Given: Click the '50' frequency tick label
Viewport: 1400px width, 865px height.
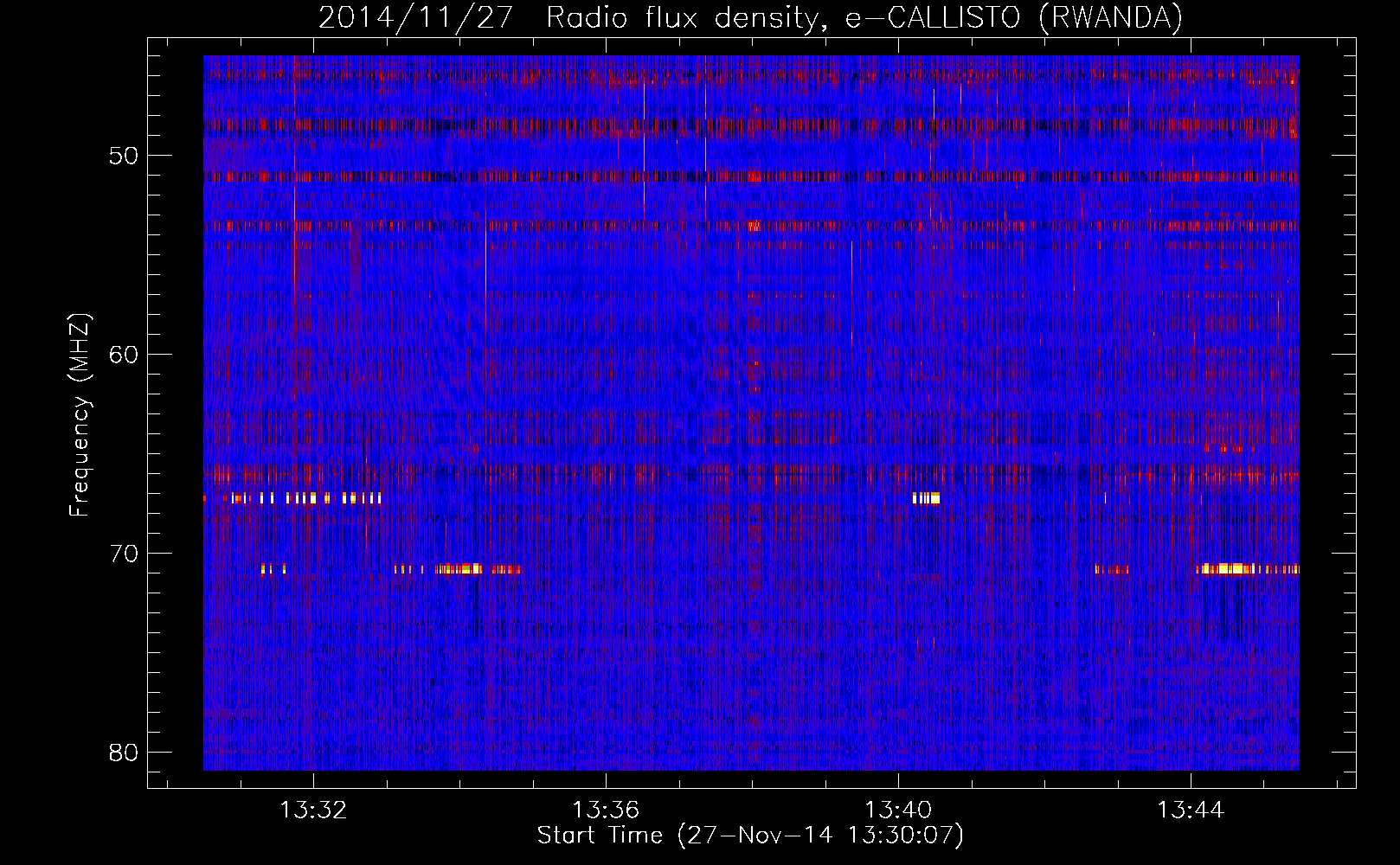Looking at the screenshot, I should pos(124,156).
